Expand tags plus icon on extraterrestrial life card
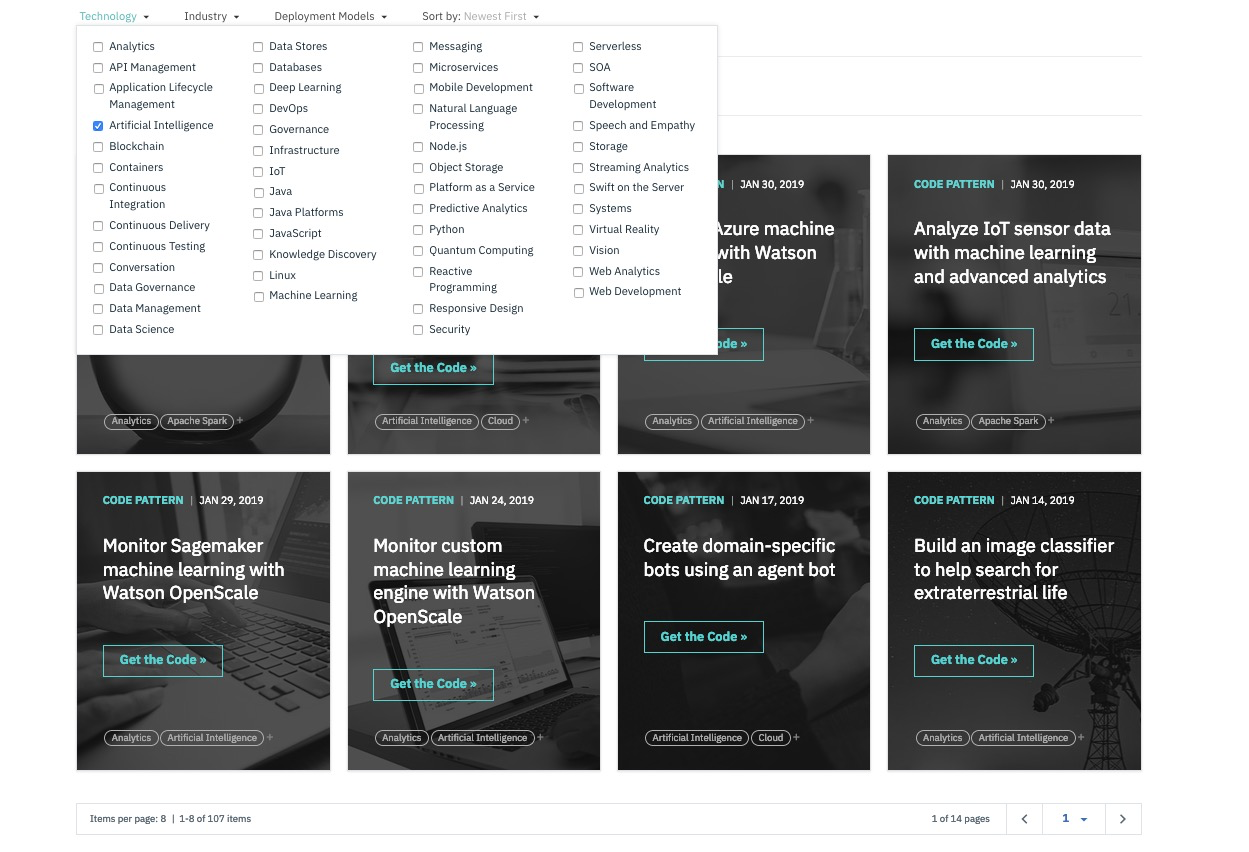1249x852 pixels. click(x=1081, y=738)
